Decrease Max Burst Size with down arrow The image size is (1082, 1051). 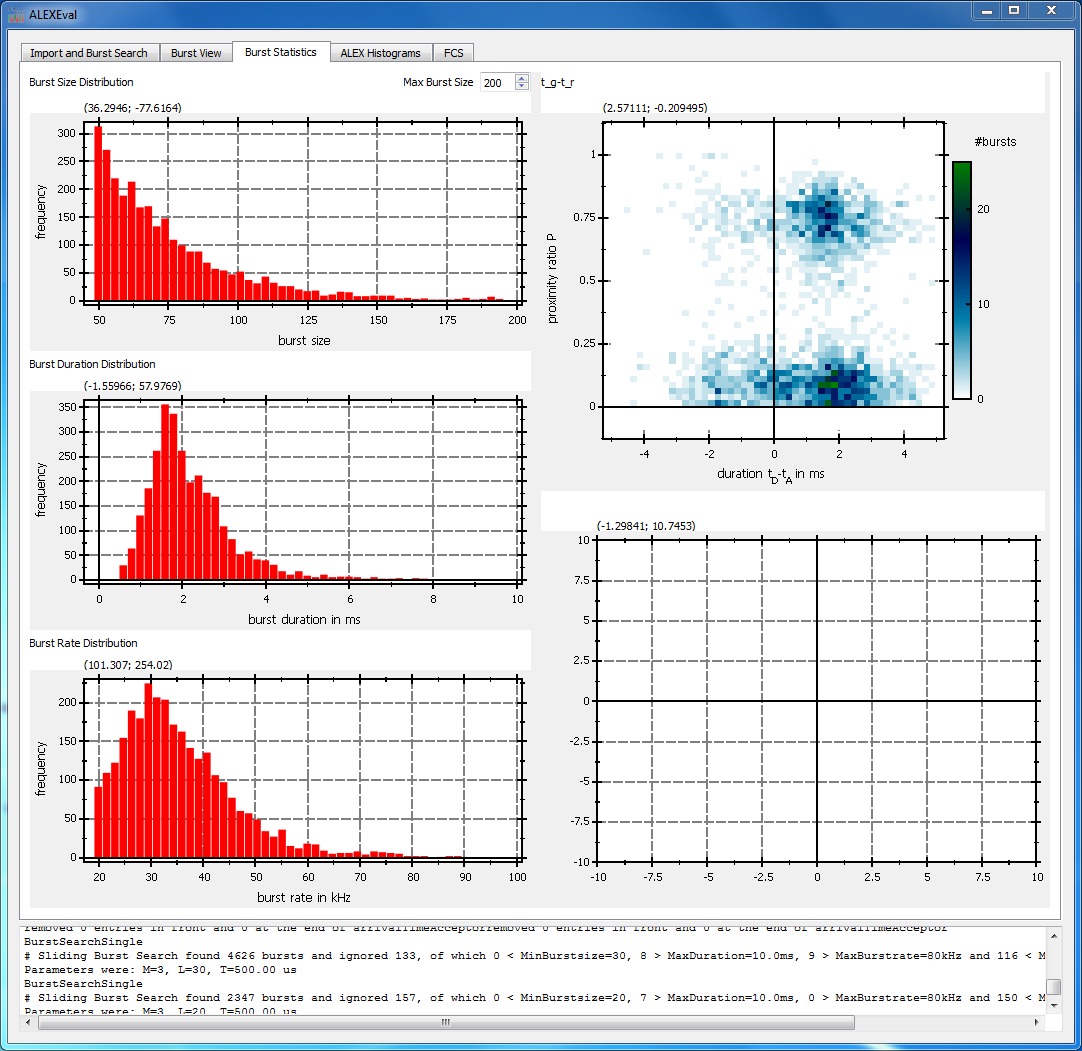click(x=522, y=87)
